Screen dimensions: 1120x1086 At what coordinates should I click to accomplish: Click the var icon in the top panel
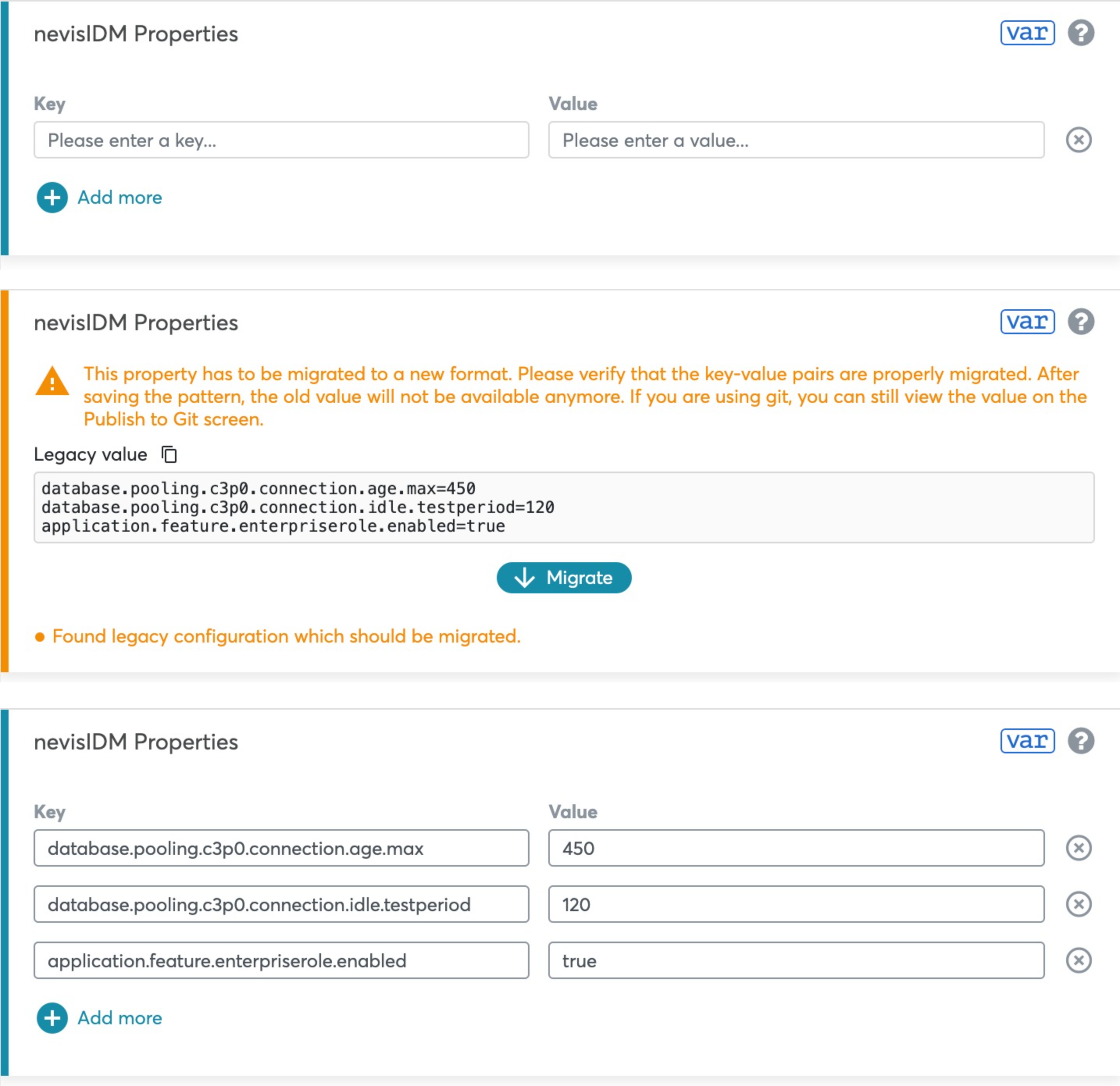1027,32
